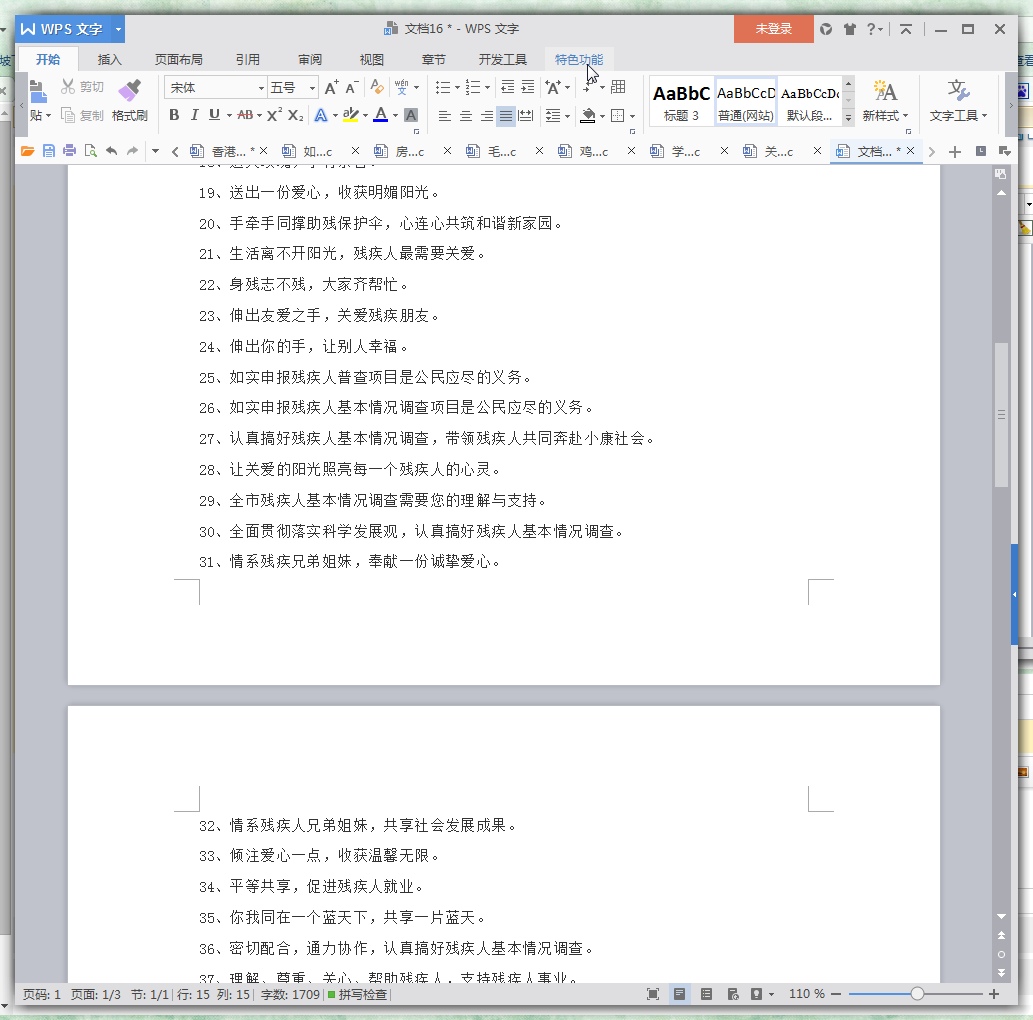The height and width of the screenshot is (1020, 1033).
Task: Increase paragraph indent
Action: point(528,87)
